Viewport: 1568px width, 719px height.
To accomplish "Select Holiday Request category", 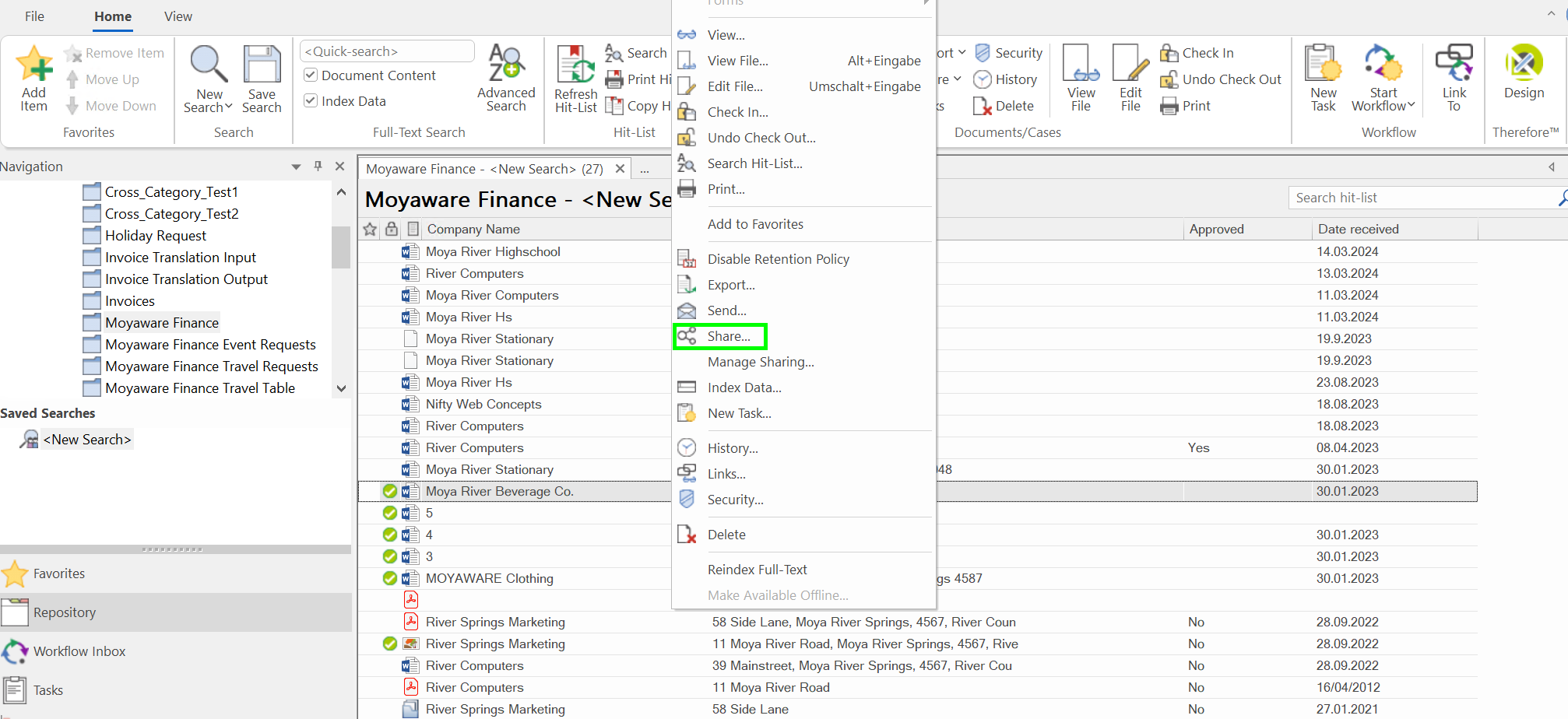I will pos(155,236).
